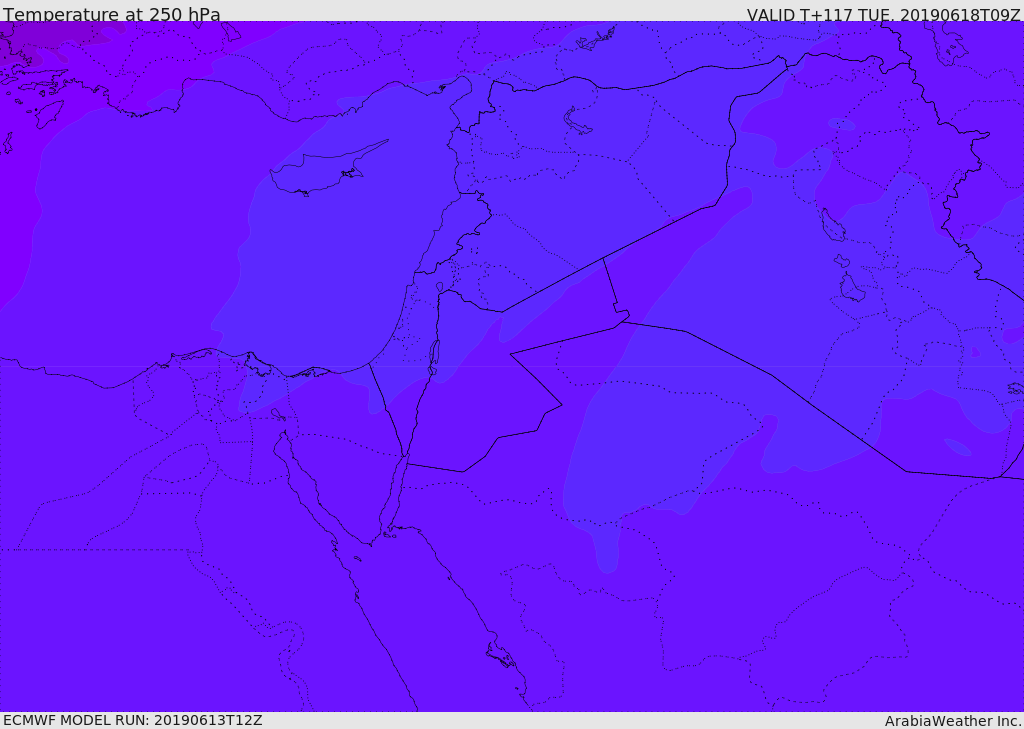
Task: Click the 'ArabiaWeather Inc' credit text
Action: [x=954, y=721]
